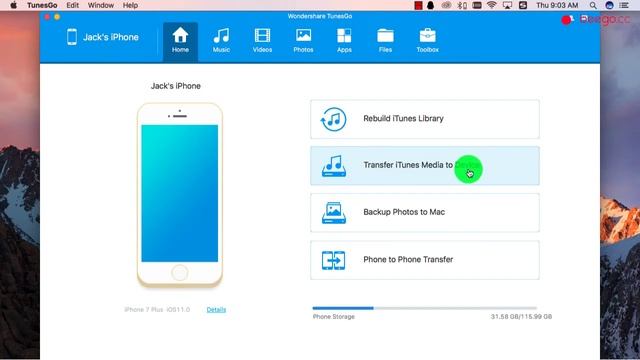This screenshot has width=640, height=360.
Task: Click the AirPlay display icon
Action: (507, 5)
